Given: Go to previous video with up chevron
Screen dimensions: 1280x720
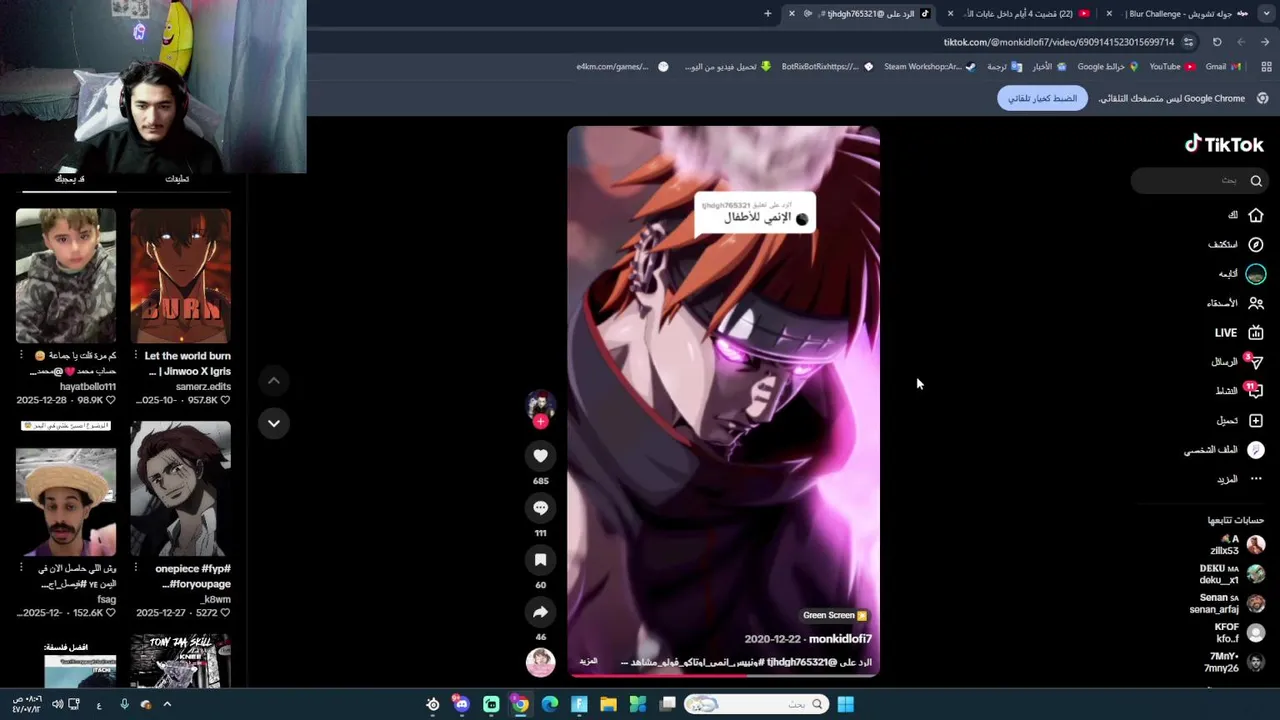Looking at the screenshot, I should point(273,380).
